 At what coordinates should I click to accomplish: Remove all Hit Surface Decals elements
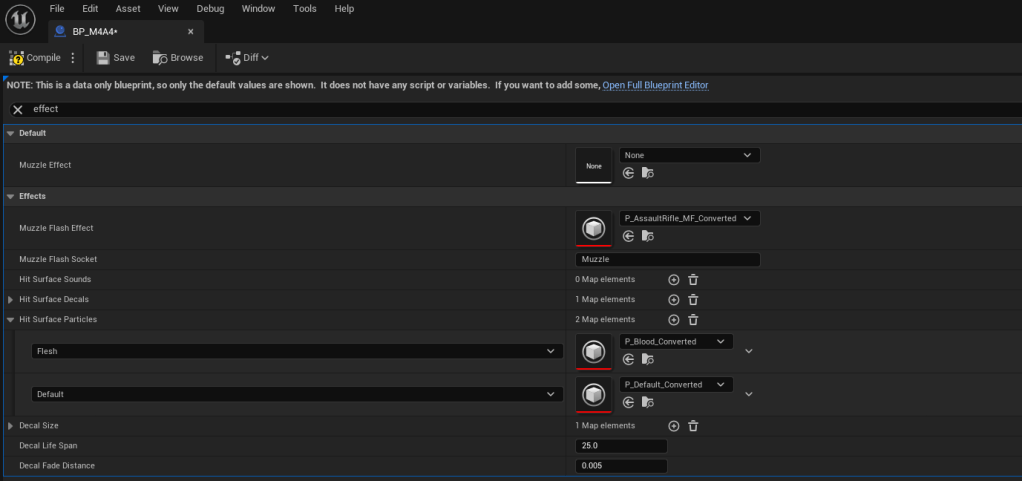coord(693,299)
